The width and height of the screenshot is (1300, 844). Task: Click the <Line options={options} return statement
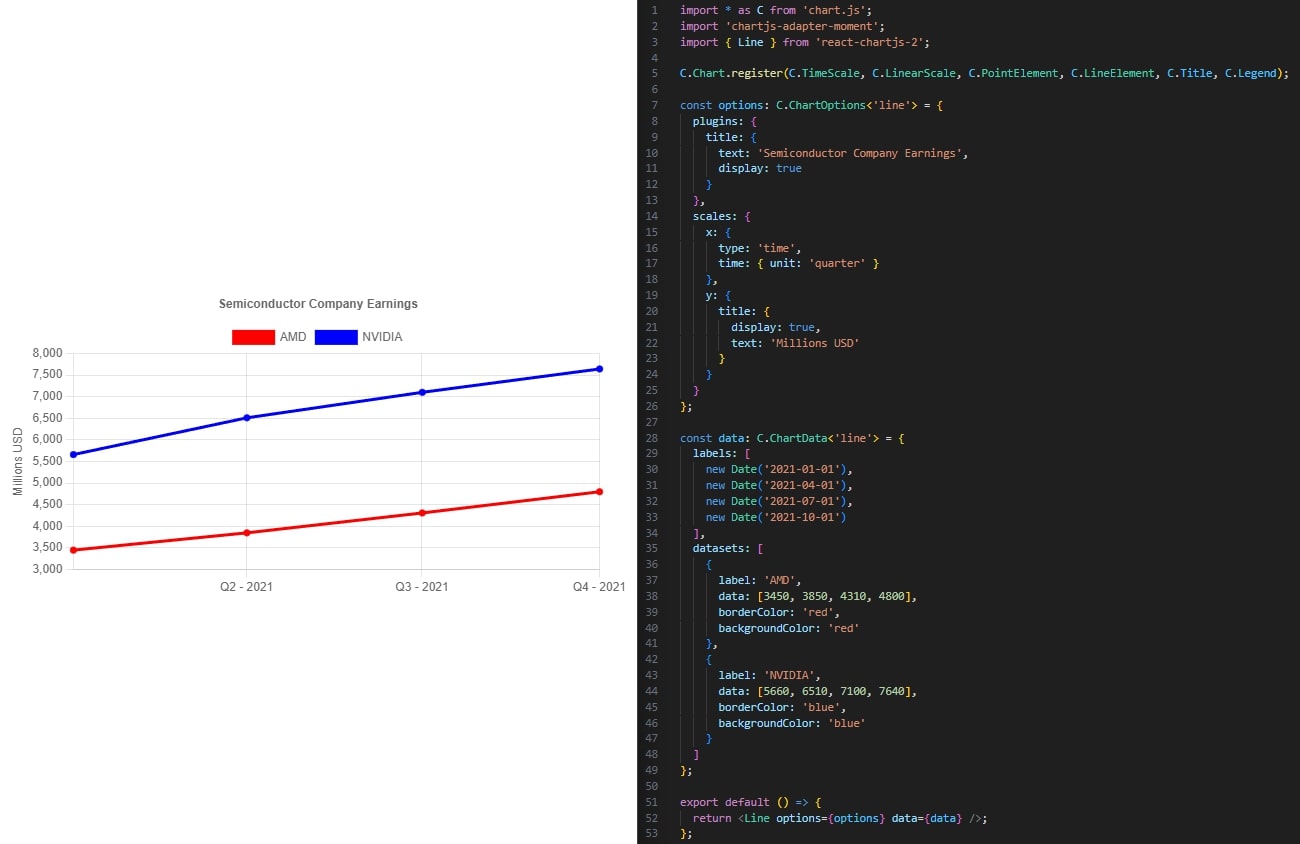(x=841, y=818)
